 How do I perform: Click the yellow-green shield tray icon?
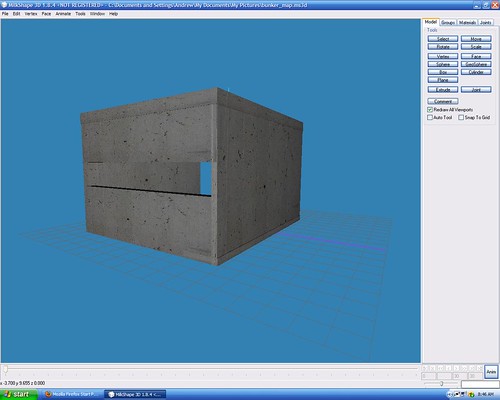(x=471, y=395)
